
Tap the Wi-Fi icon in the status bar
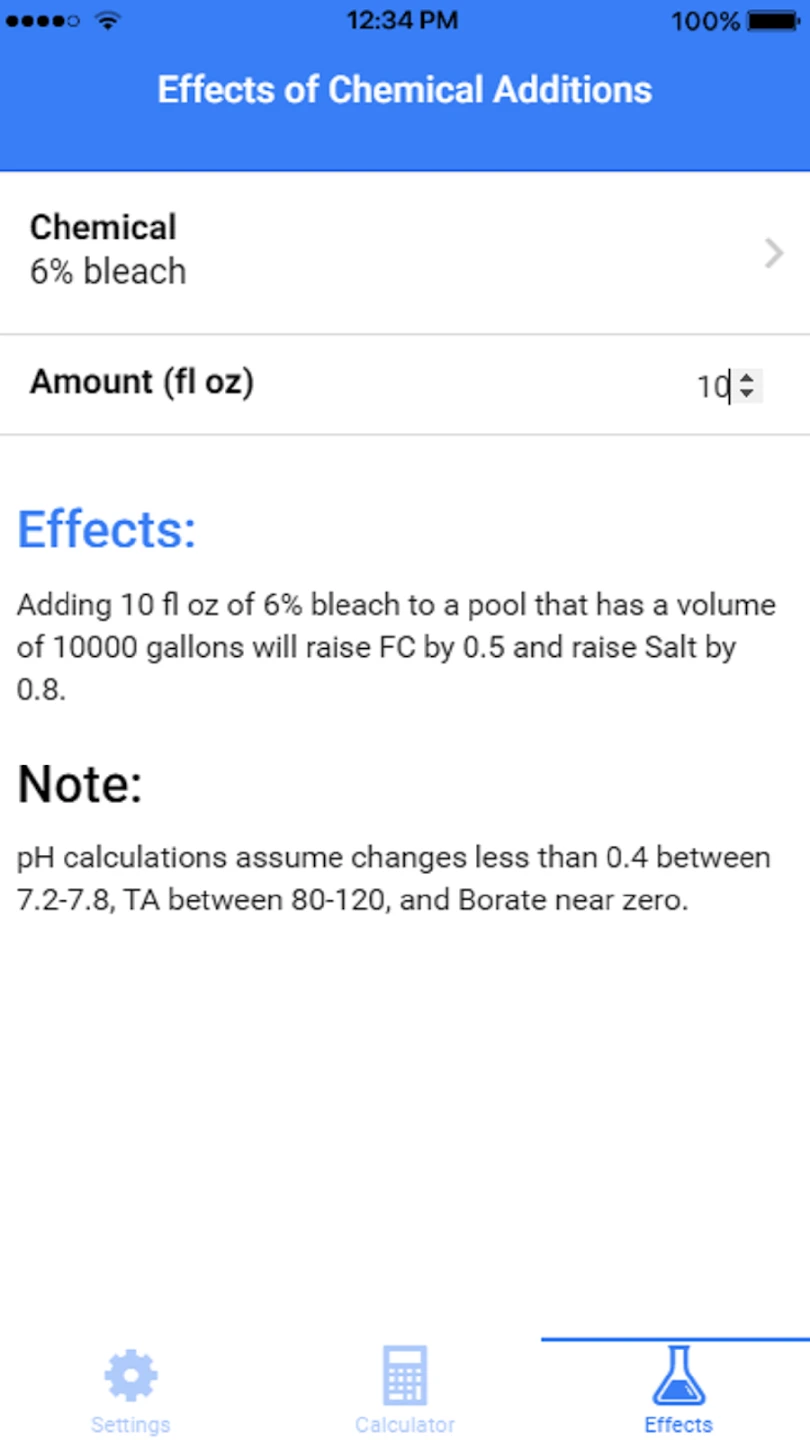pyautogui.click(x=108, y=21)
